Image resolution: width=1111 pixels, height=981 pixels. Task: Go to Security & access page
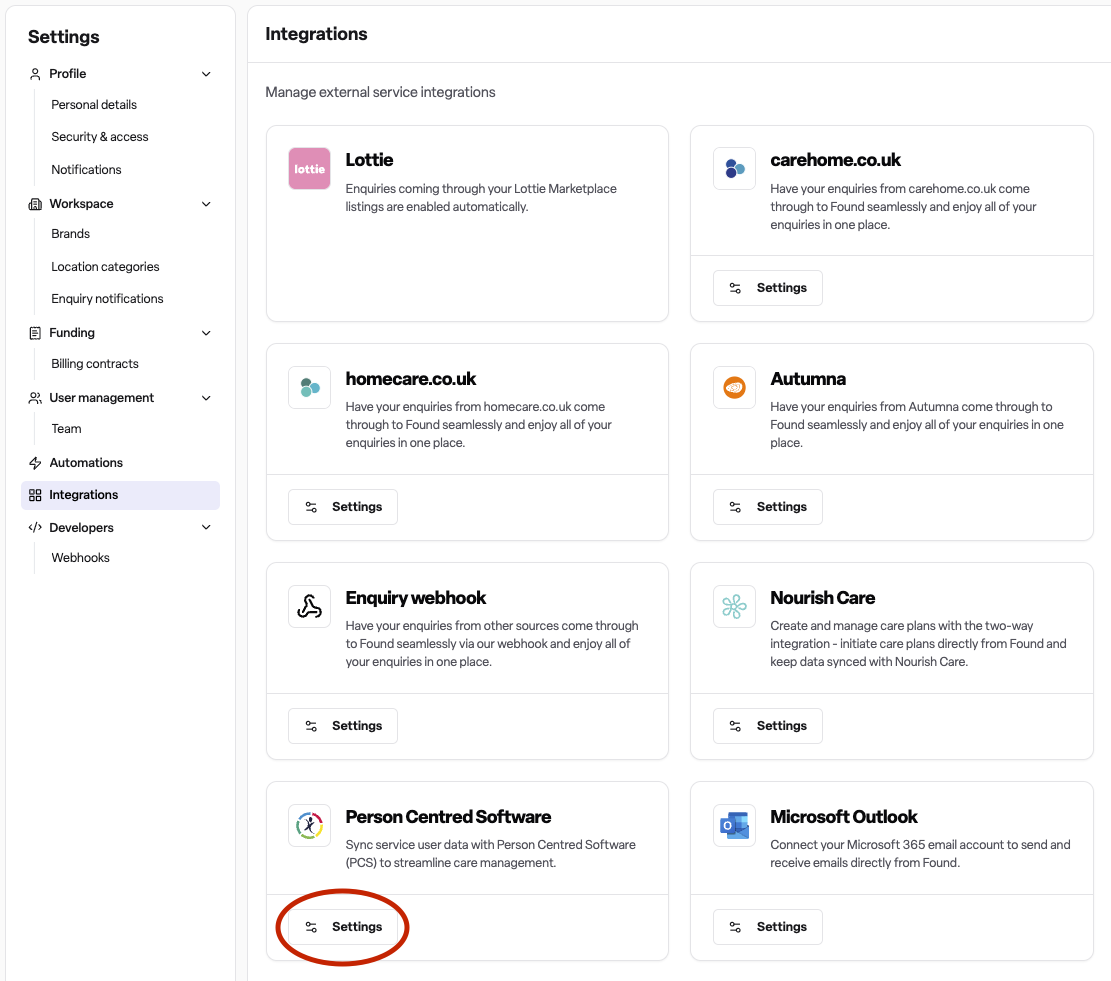click(100, 137)
